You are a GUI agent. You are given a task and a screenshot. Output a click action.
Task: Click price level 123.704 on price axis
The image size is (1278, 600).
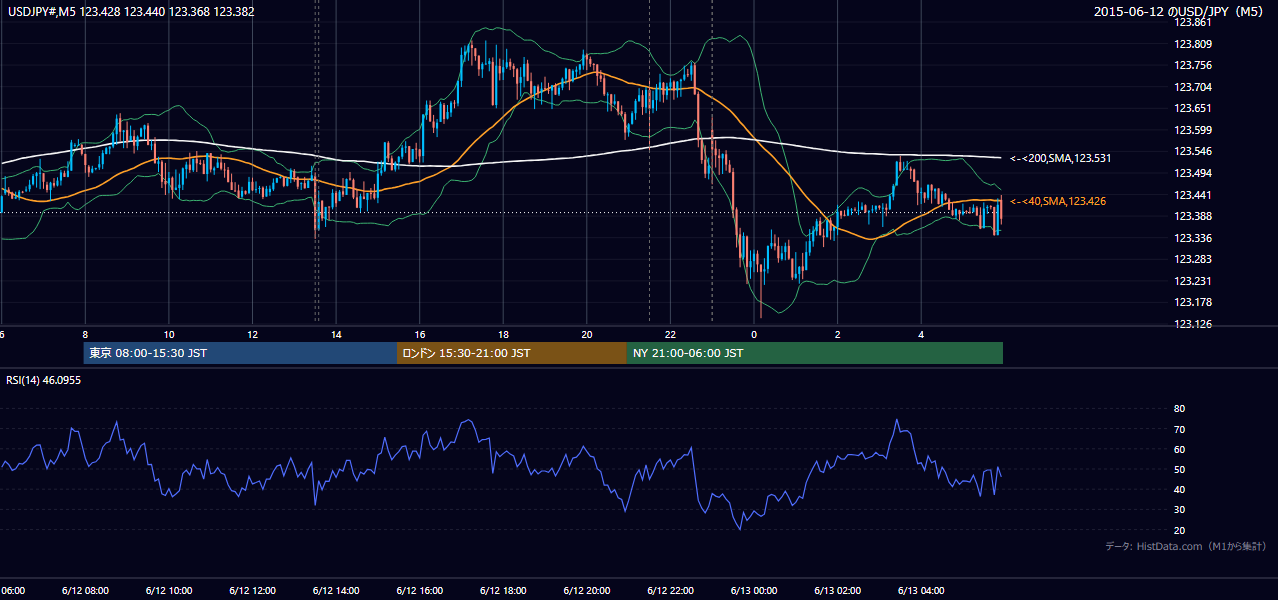point(1192,87)
